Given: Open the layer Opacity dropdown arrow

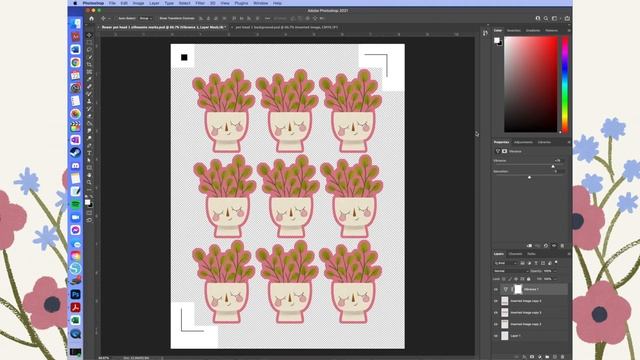Looking at the screenshot, I should [x=555, y=271].
